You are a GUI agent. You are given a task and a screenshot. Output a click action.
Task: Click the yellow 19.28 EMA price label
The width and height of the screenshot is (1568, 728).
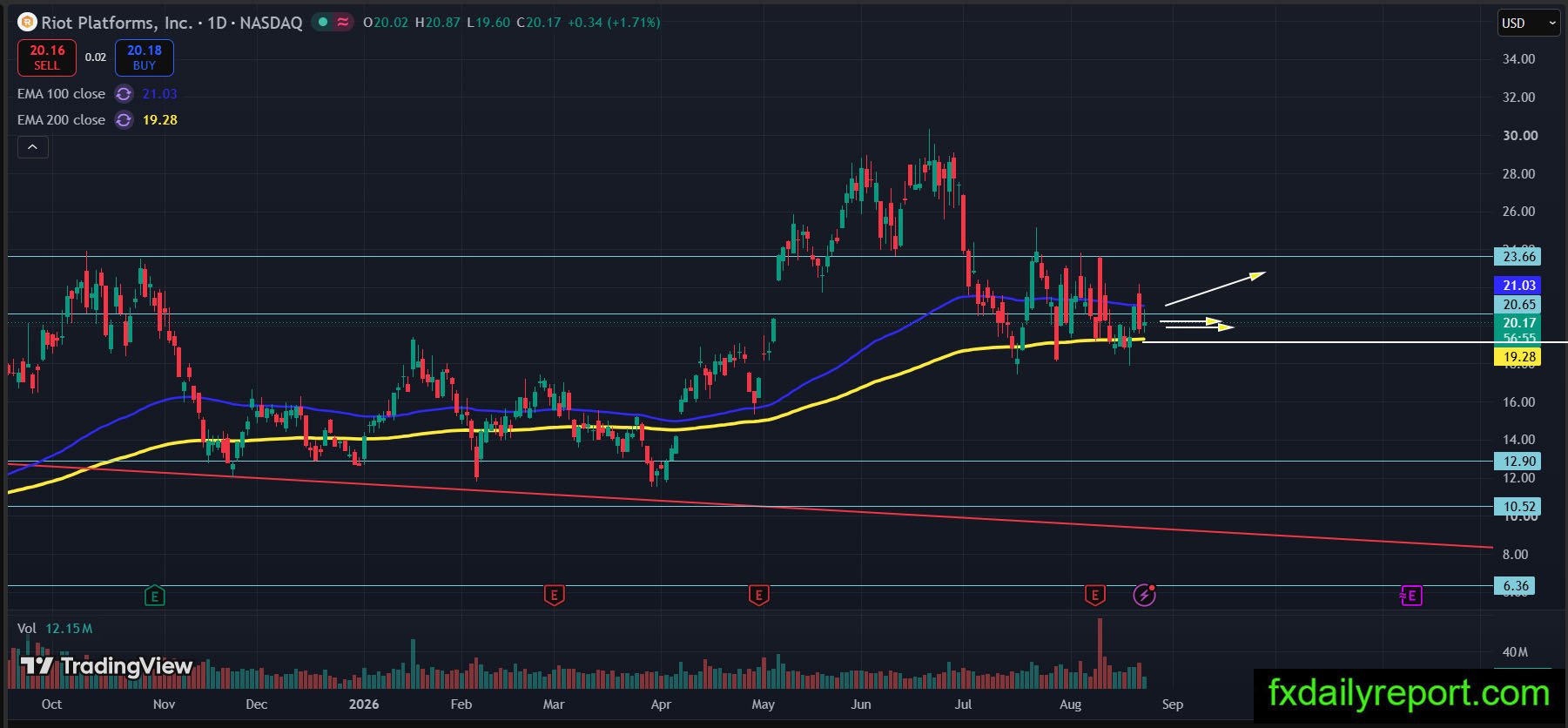click(1519, 357)
